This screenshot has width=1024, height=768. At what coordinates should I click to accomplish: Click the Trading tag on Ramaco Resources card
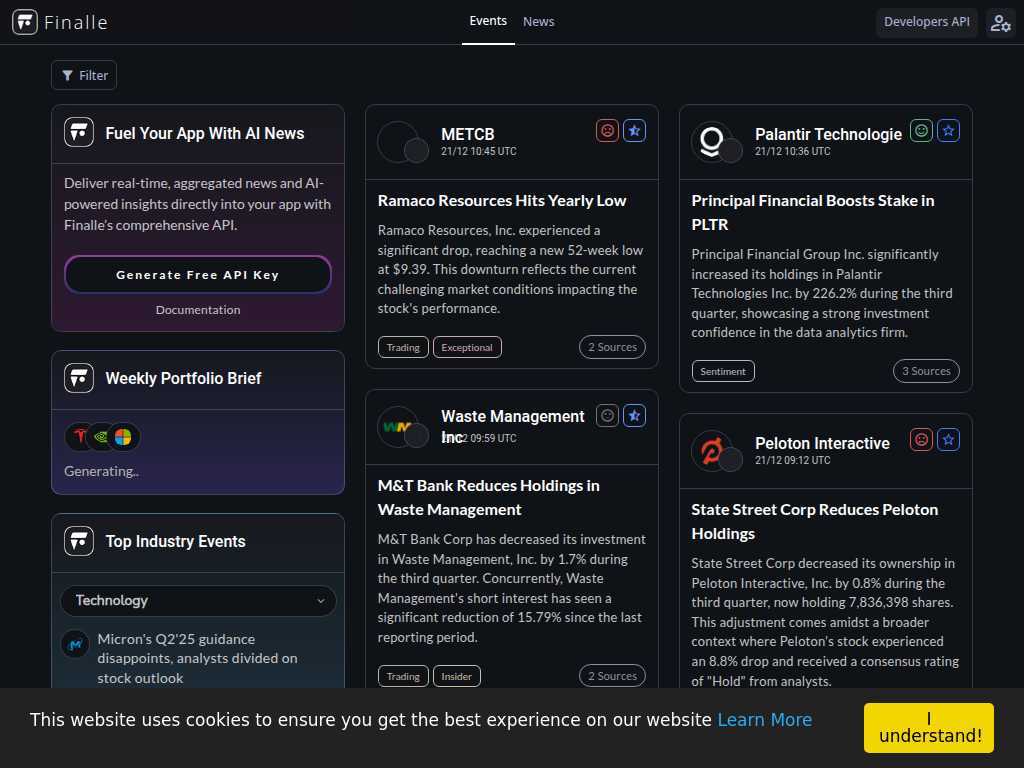403,347
